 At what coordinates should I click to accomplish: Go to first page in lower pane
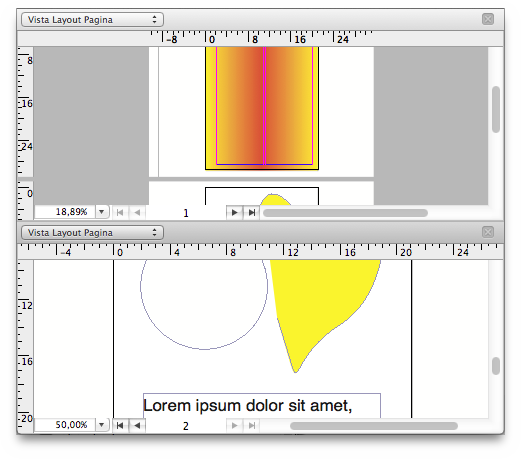click(x=120, y=425)
